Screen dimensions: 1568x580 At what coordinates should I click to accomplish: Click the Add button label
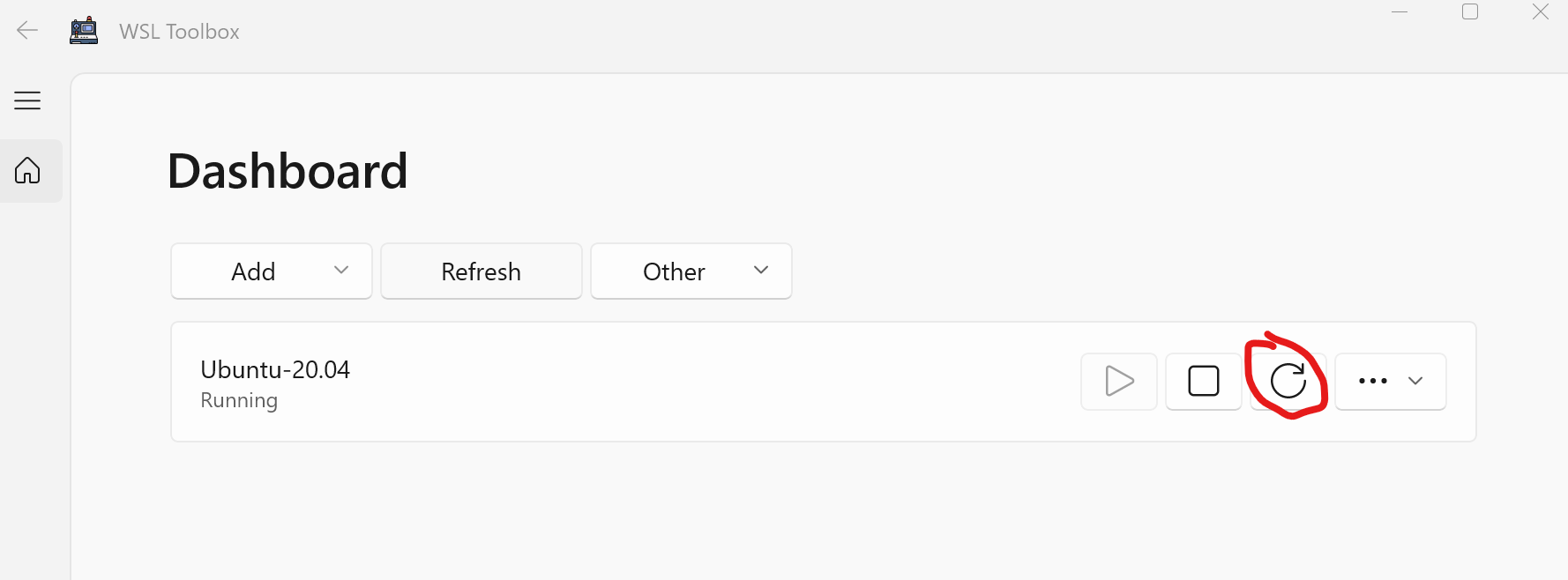click(253, 271)
